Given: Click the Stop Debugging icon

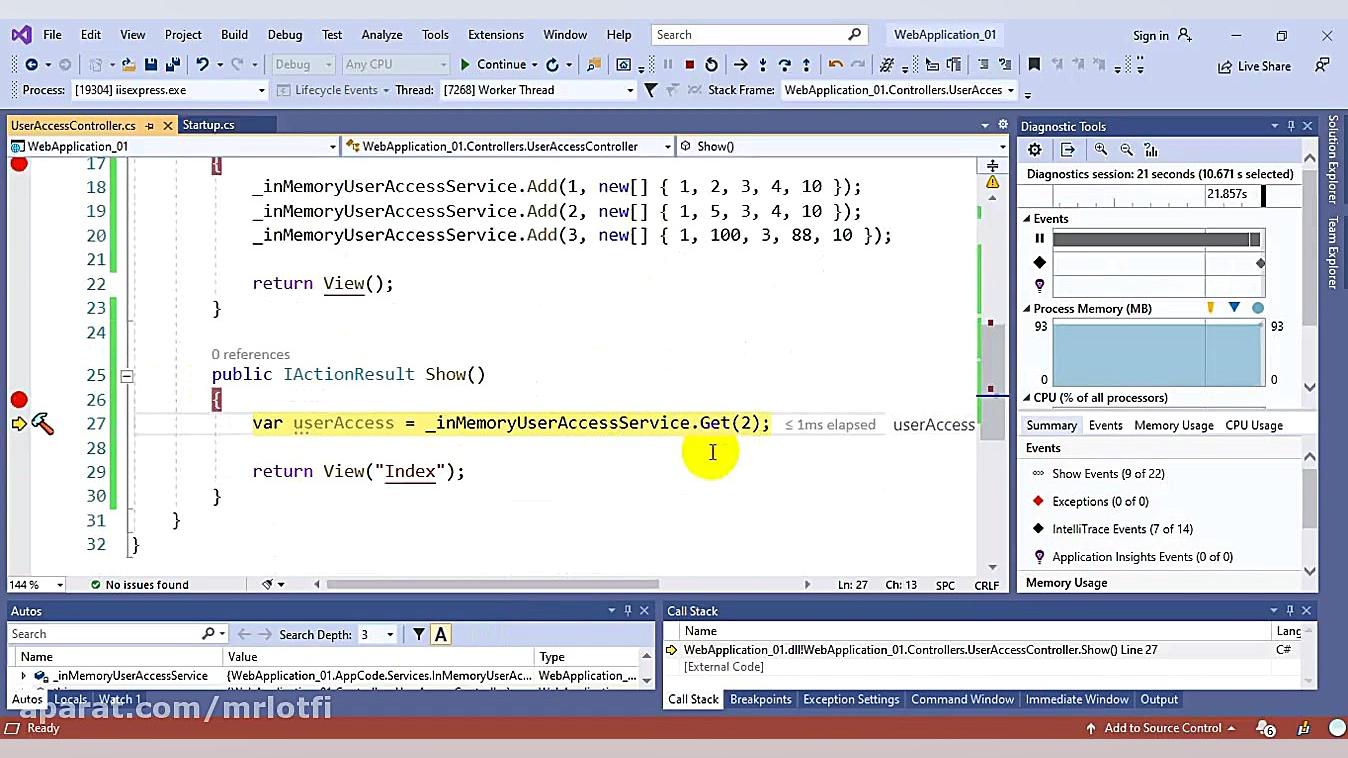Looking at the screenshot, I should (x=689, y=64).
